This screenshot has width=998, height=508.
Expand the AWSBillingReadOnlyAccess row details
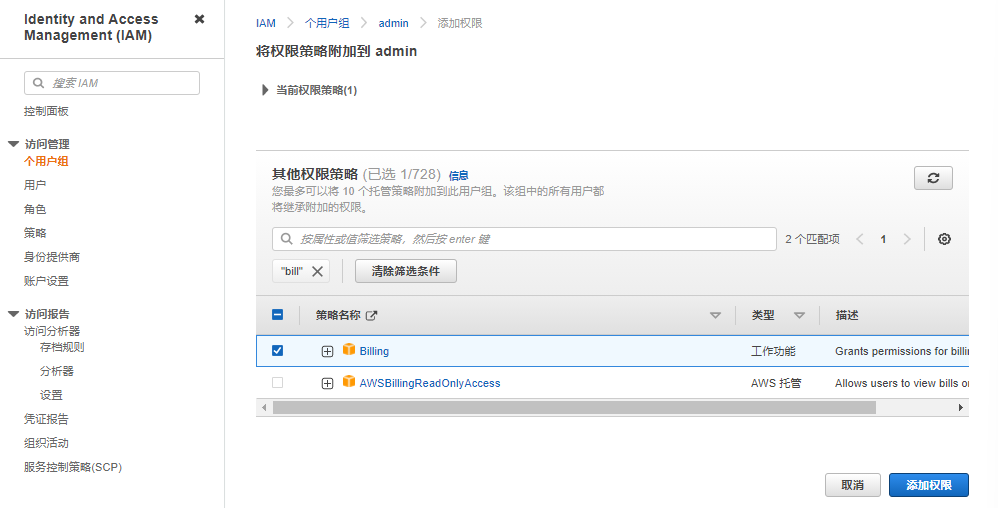[327, 383]
